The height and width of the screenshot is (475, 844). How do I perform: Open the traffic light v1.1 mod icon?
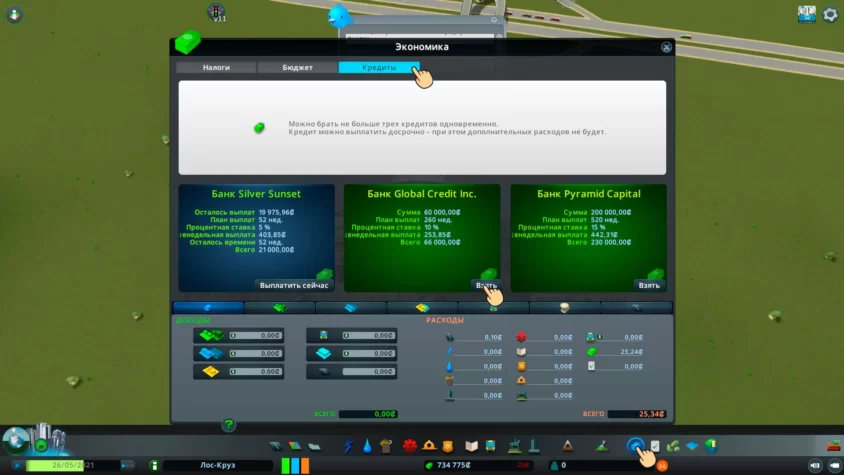tap(216, 12)
